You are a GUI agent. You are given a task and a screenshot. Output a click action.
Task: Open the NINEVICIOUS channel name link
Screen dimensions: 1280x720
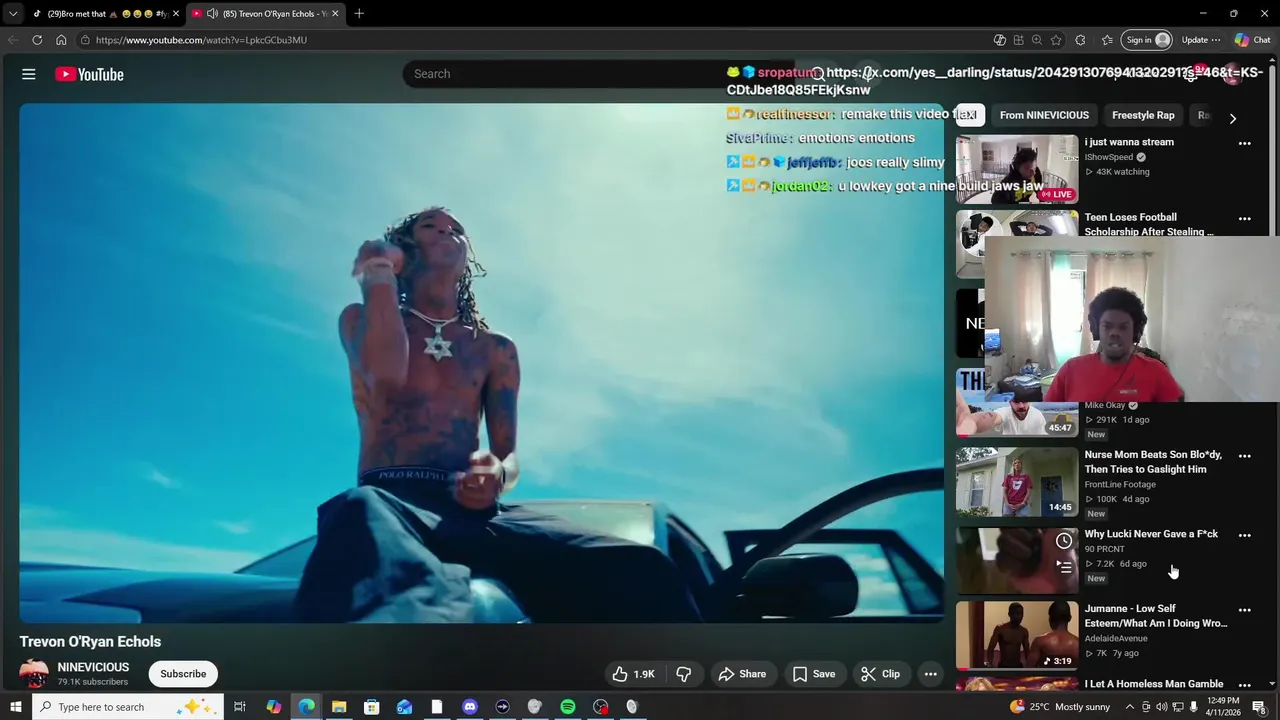click(x=93, y=667)
